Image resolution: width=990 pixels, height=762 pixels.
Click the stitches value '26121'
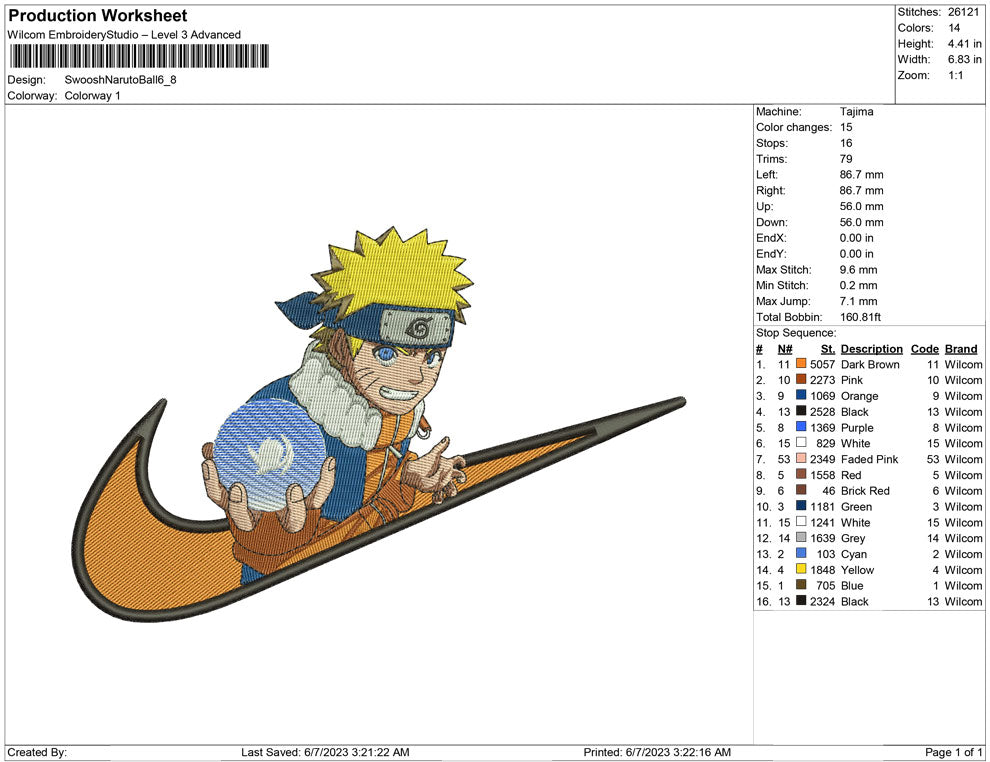pos(963,12)
